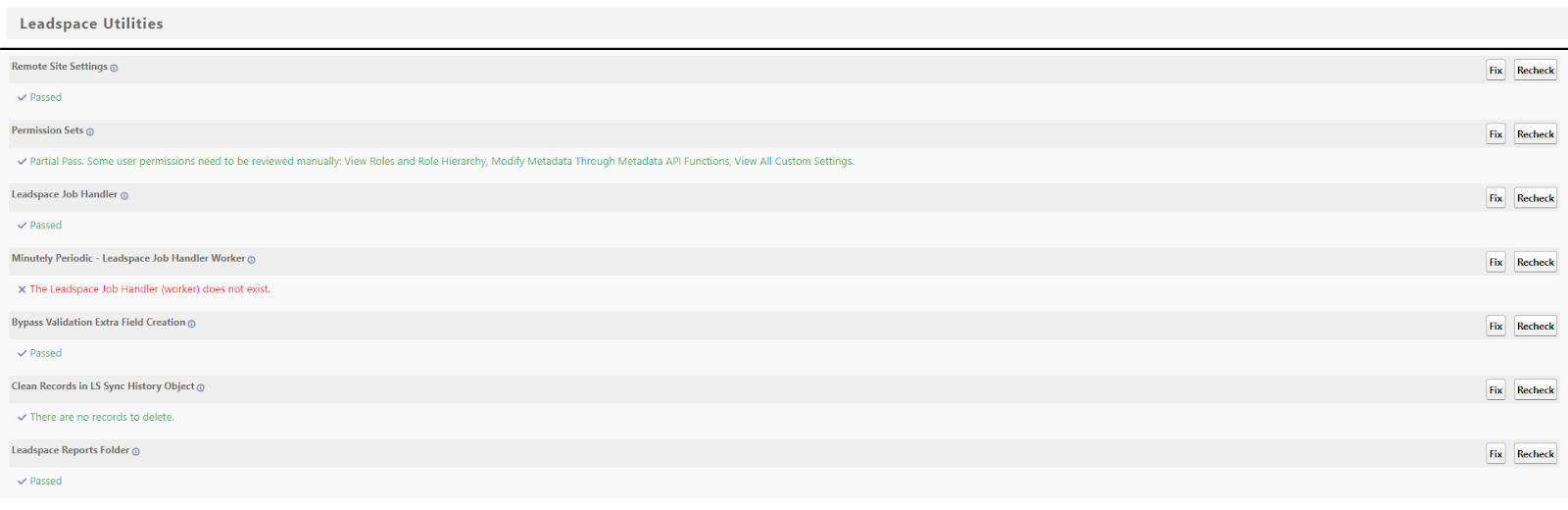This screenshot has height=510, width=1568.
Task: Show info for Minutely Periodic Job Handler Worker
Action: (252, 260)
